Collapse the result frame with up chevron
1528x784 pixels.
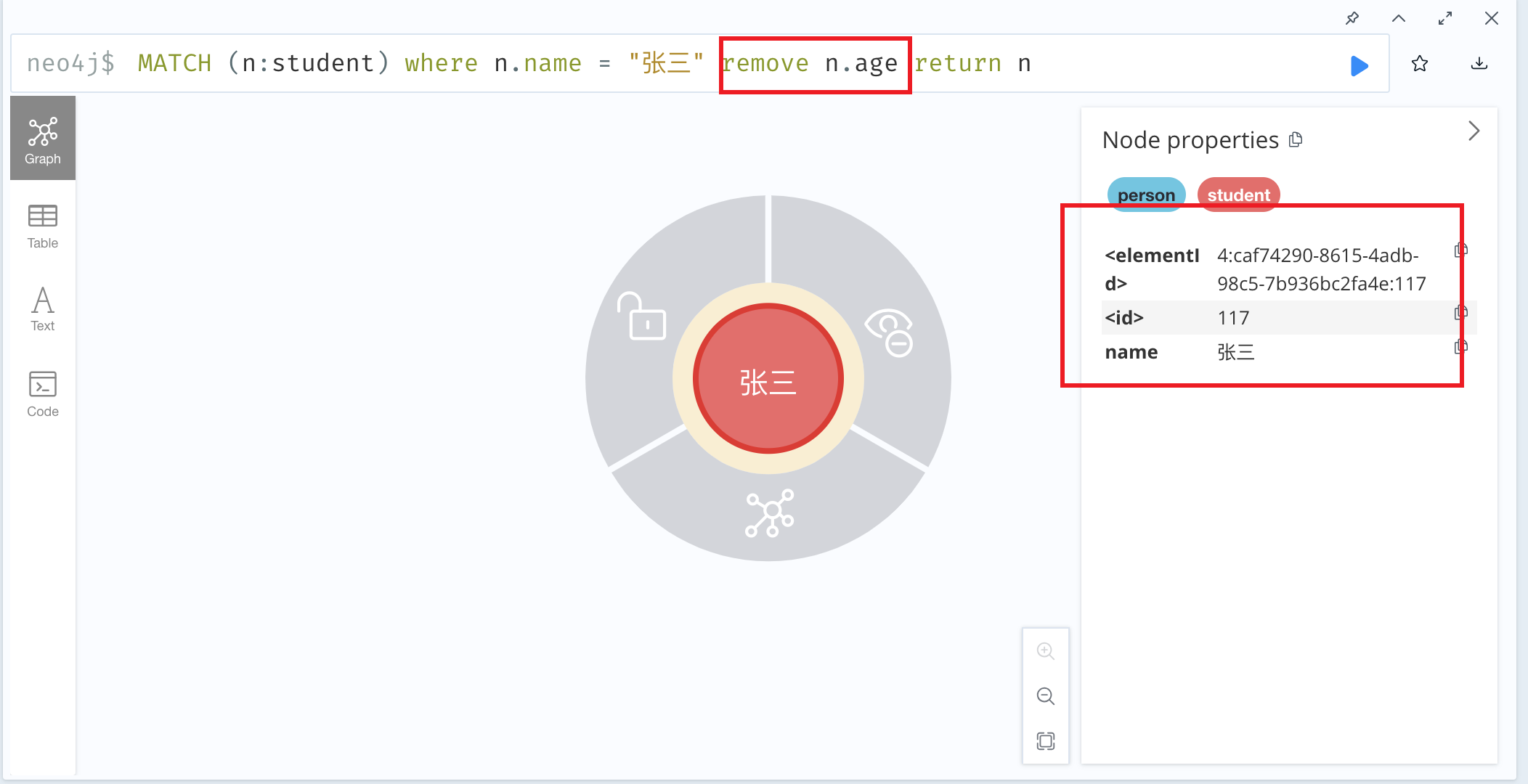(x=1399, y=18)
